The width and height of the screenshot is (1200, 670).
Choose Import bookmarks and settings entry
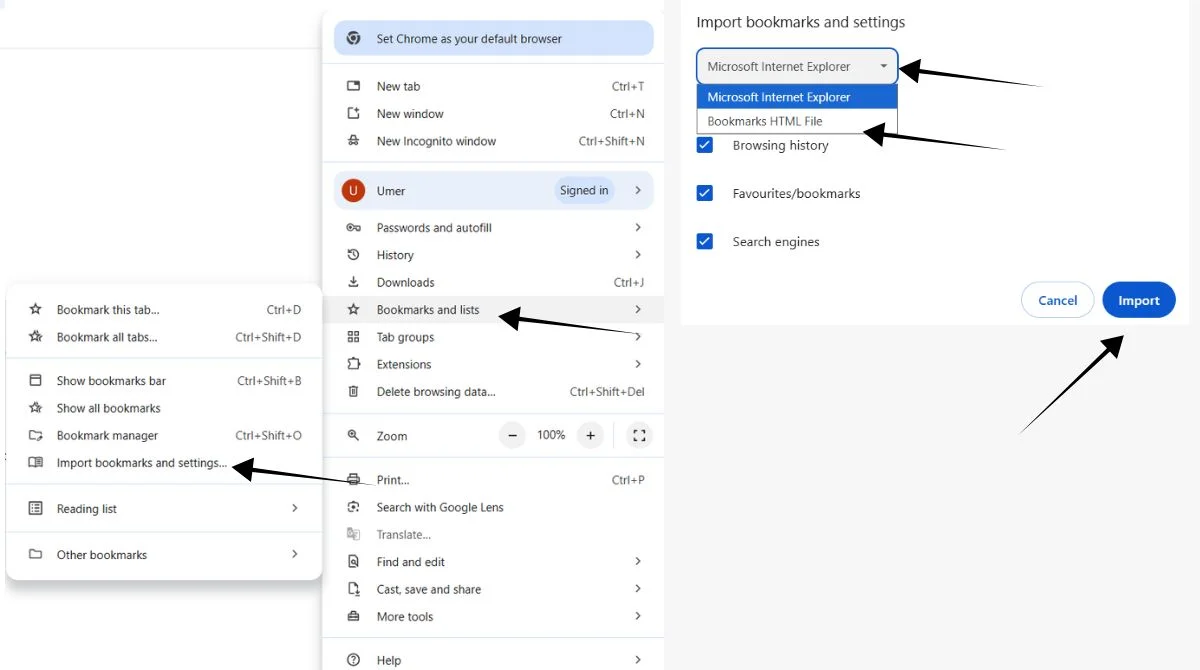coord(164,463)
